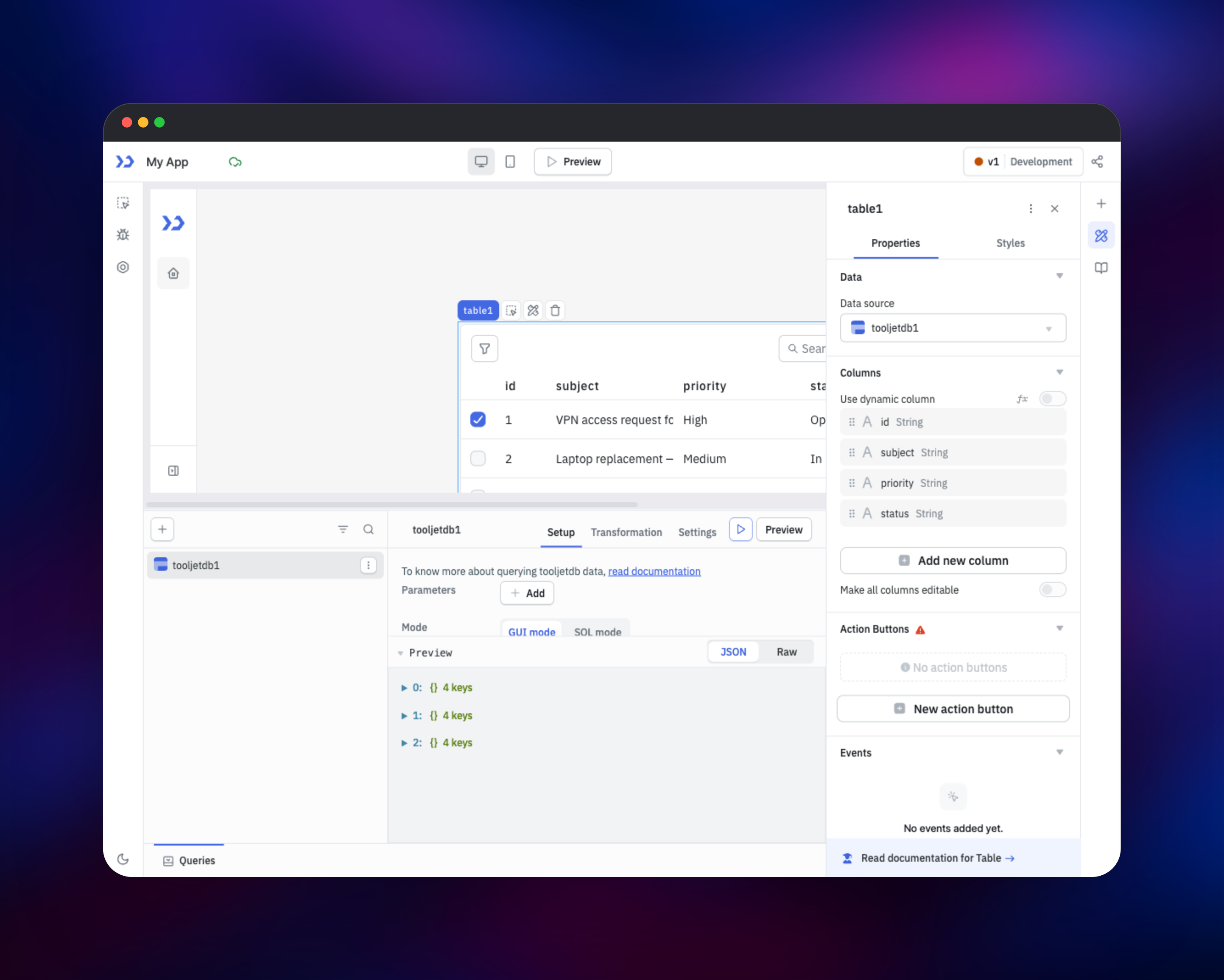Check the row 2 checkbox
1224x980 pixels.
pyautogui.click(x=478, y=459)
